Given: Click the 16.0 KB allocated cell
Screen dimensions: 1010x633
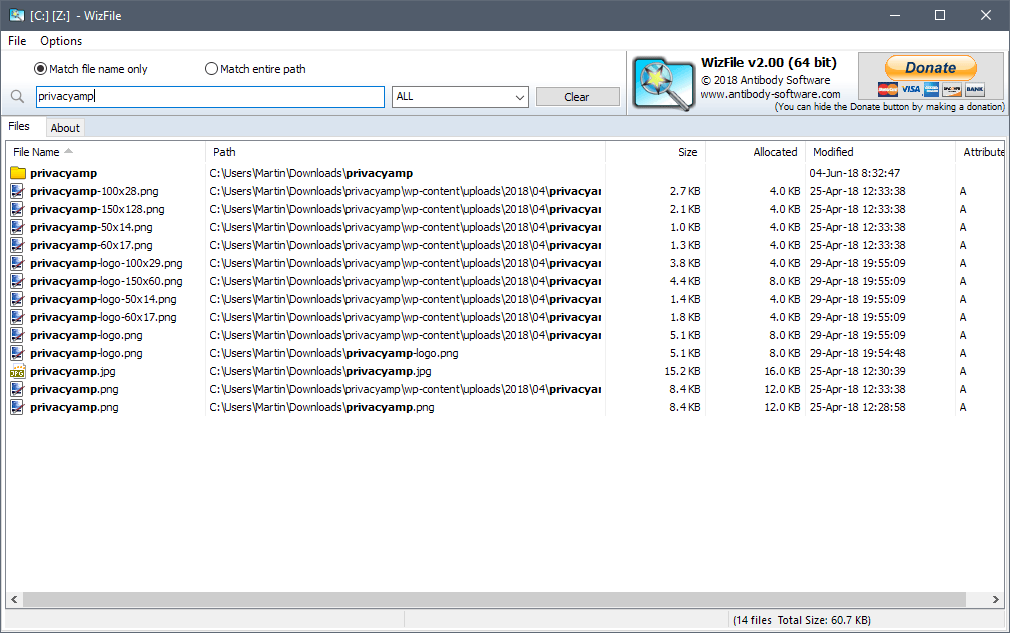Looking at the screenshot, I should 782,372.
